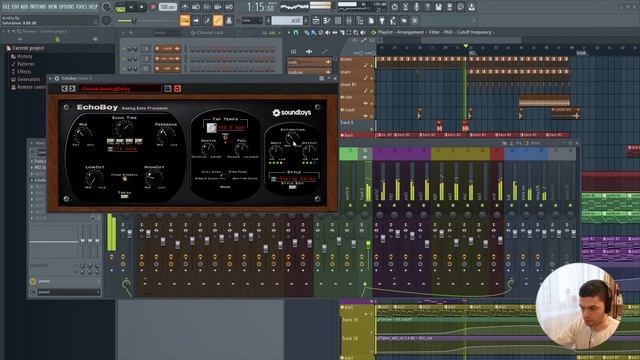Select the crash channel button
The height and width of the screenshot is (360, 640).
[x=167, y=49]
